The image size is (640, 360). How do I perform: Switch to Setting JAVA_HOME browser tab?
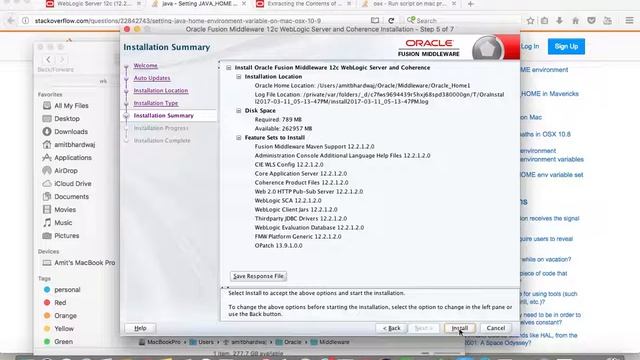point(199,4)
